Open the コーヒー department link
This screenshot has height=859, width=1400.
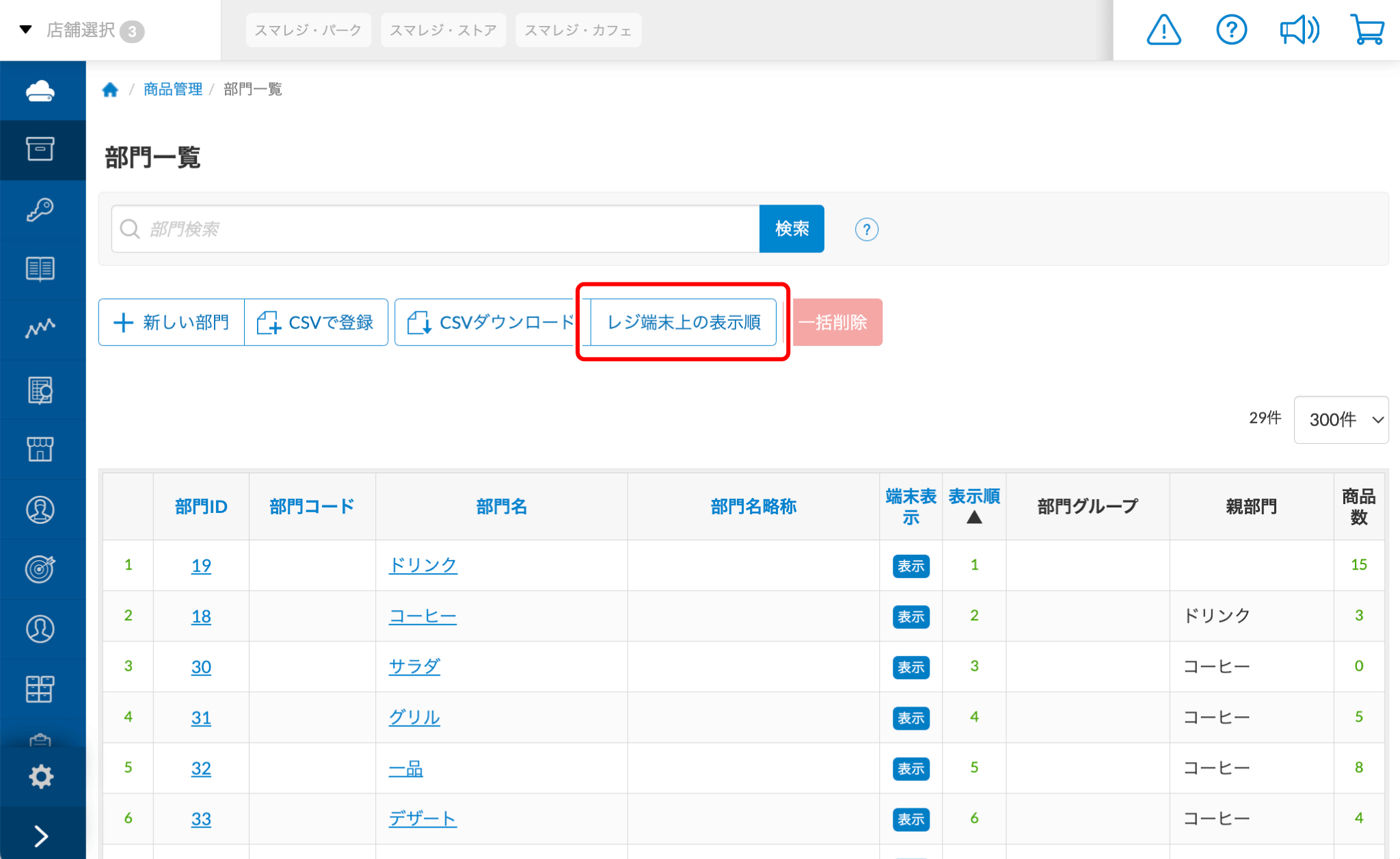(422, 616)
